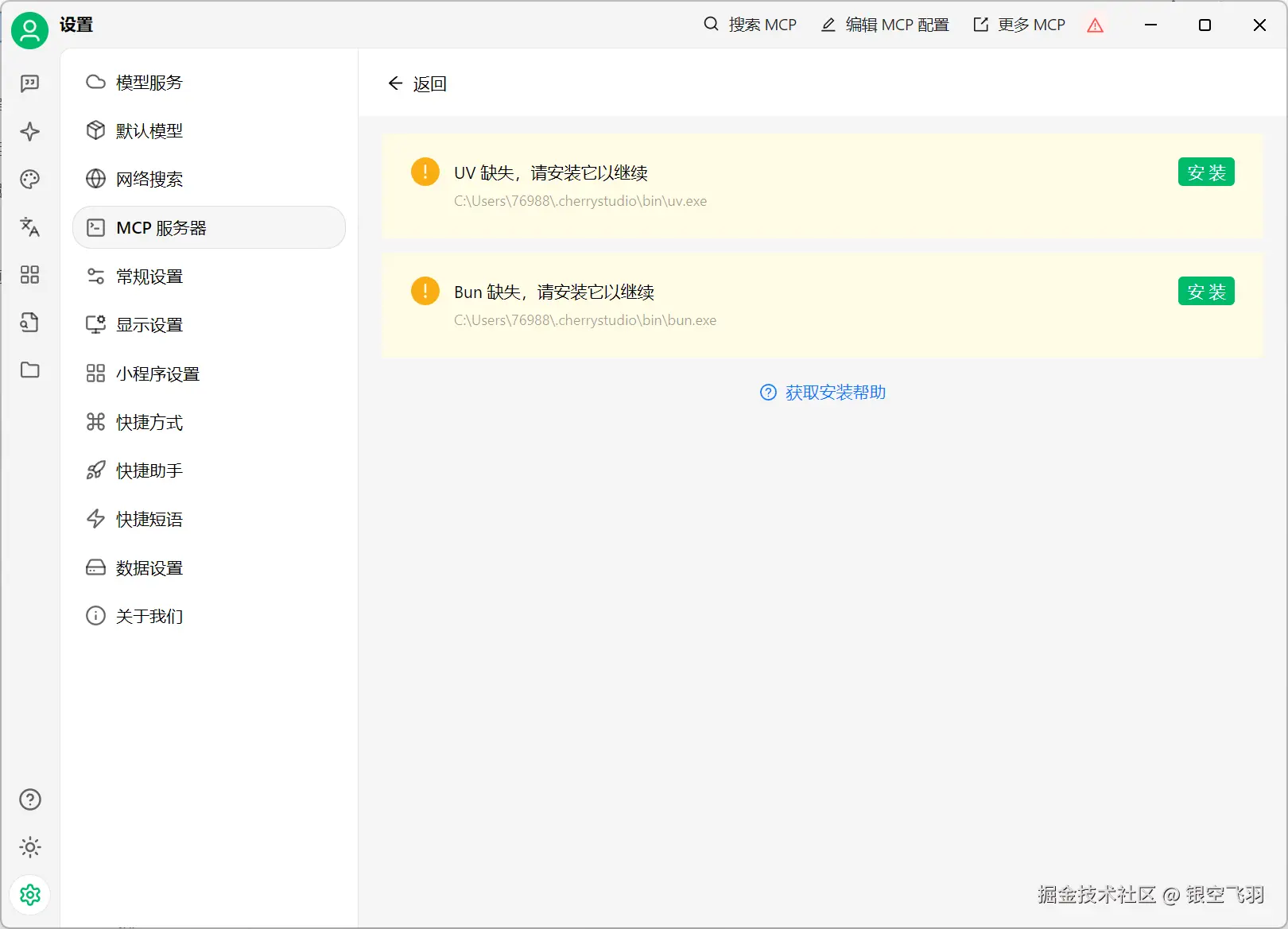Click the 编辑 MCP 配置 button
This screenshot has width=1288, height=929.
[885, 25]
